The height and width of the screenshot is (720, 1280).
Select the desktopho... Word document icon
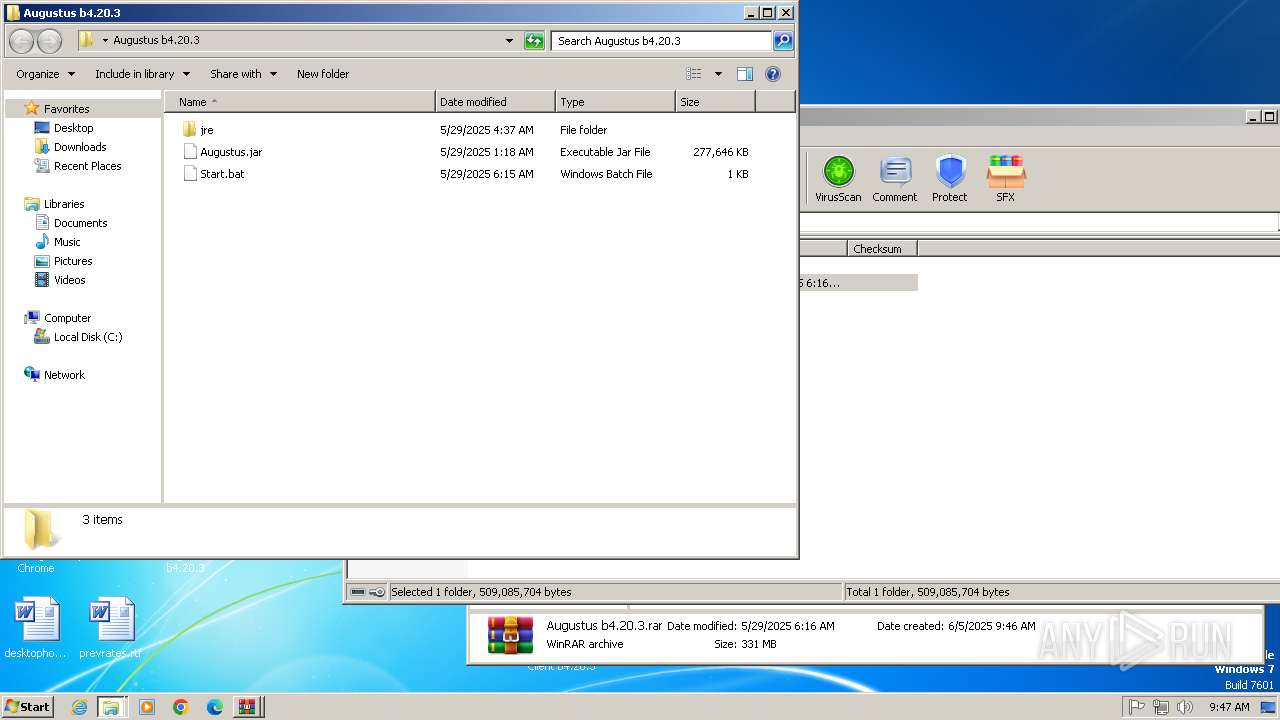[x=36, y=627]
